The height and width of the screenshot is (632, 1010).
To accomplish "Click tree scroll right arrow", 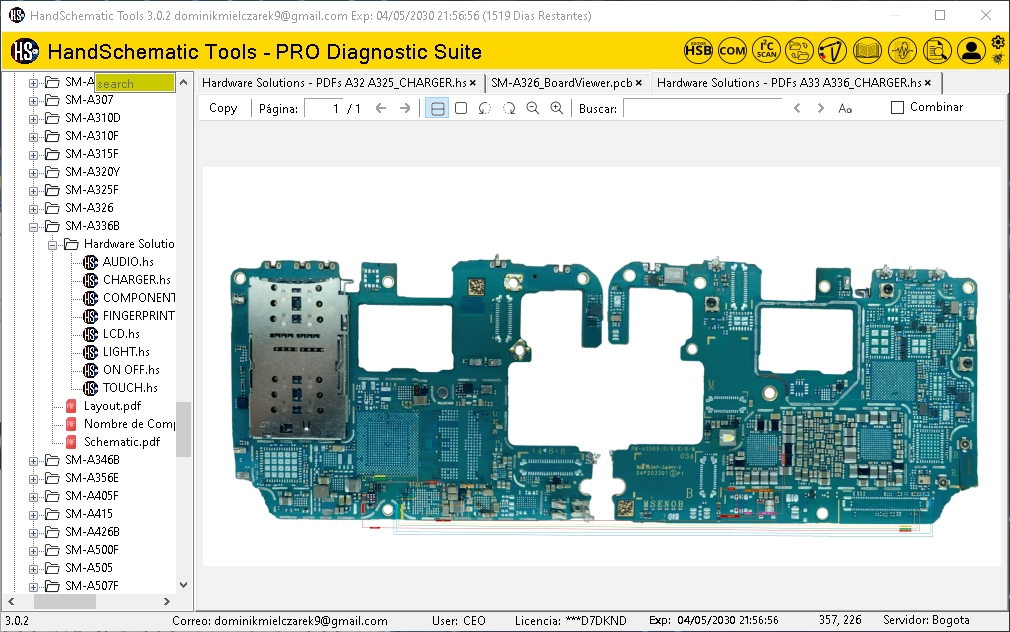I will (167, 601).
